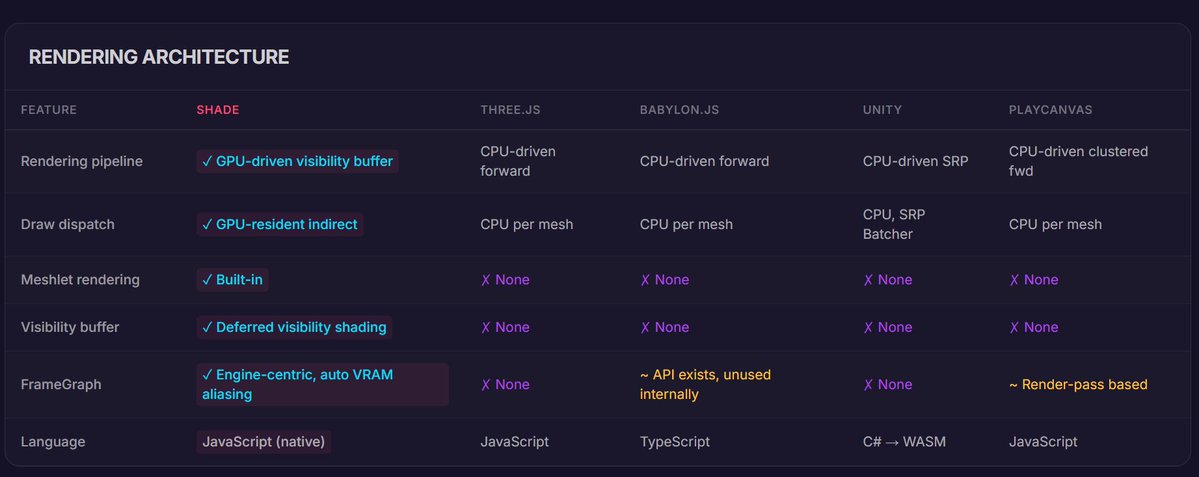
Task: Select the THREE.JS column header
Action: [510, 110]
